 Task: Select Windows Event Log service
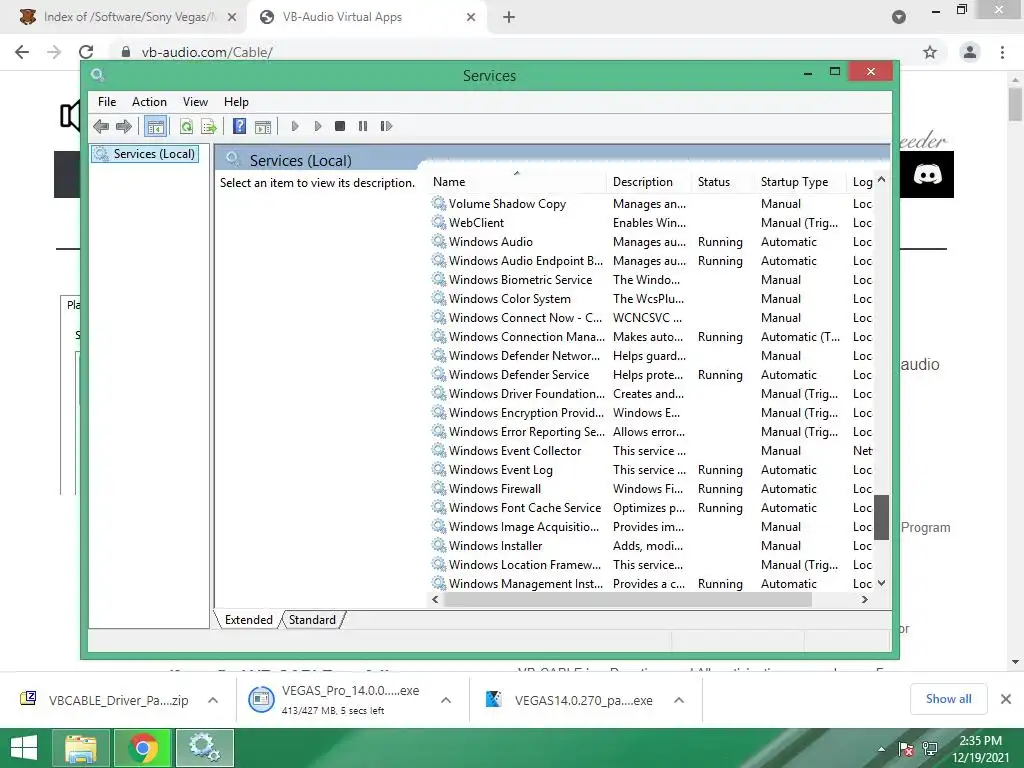pos(652,470)
